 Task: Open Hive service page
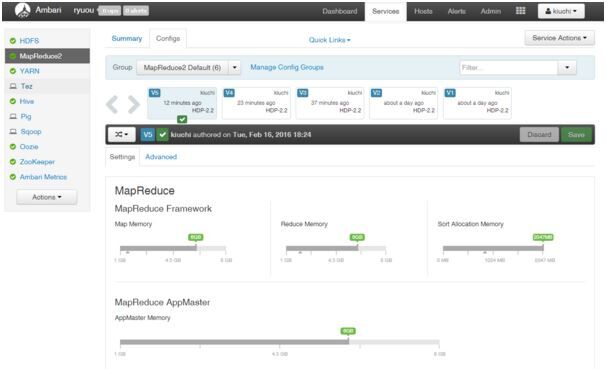tap(27, 101)
